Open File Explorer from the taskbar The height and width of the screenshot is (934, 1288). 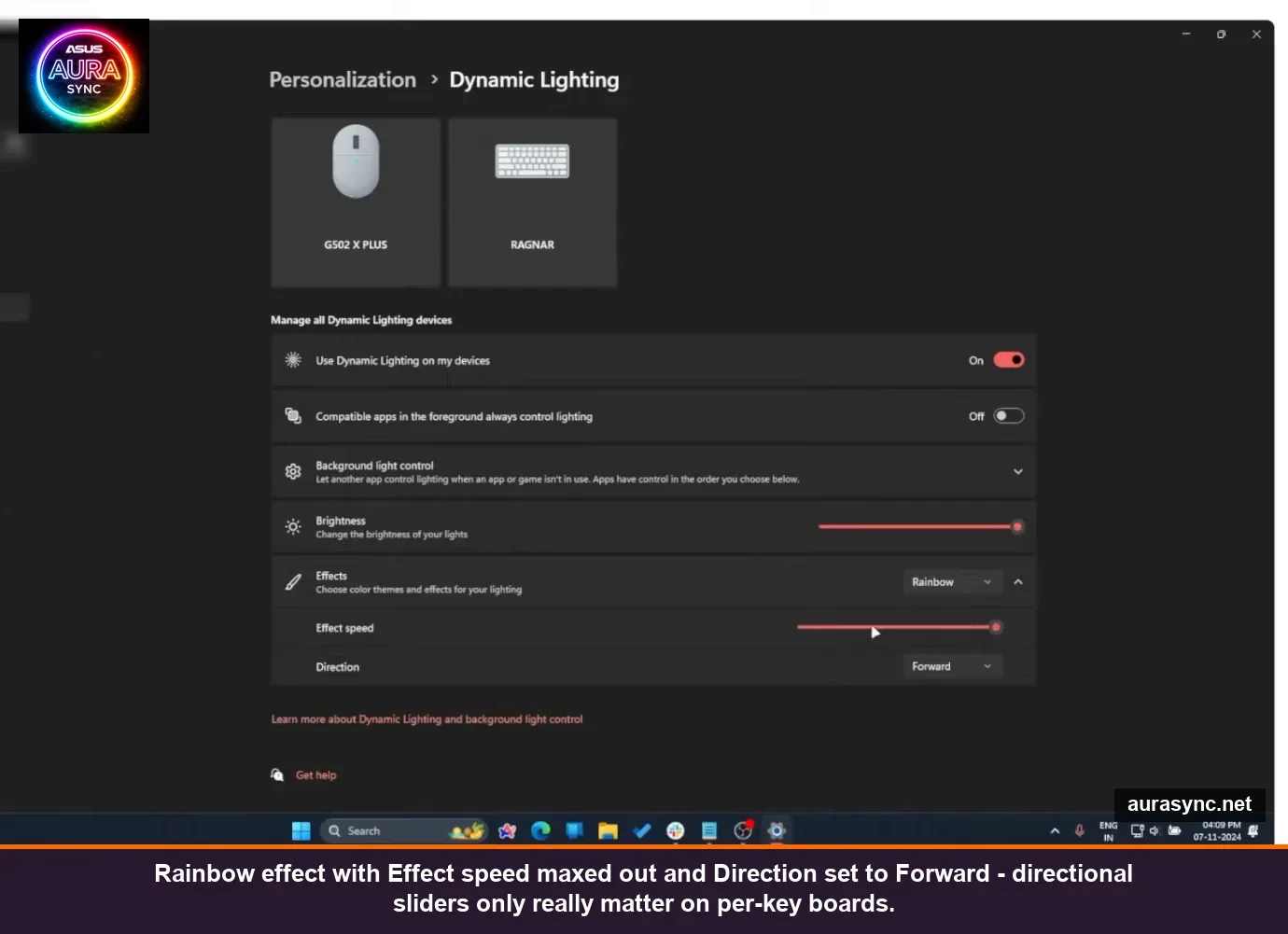point(608,830)
